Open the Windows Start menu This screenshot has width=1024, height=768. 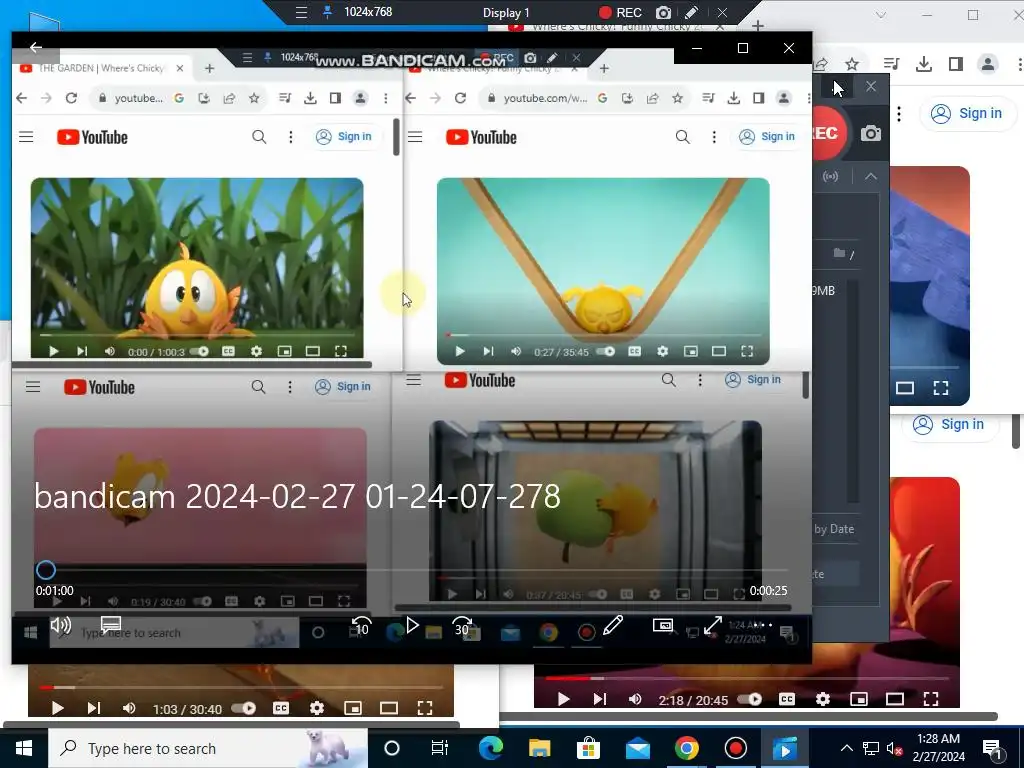[x=24, y=748]
